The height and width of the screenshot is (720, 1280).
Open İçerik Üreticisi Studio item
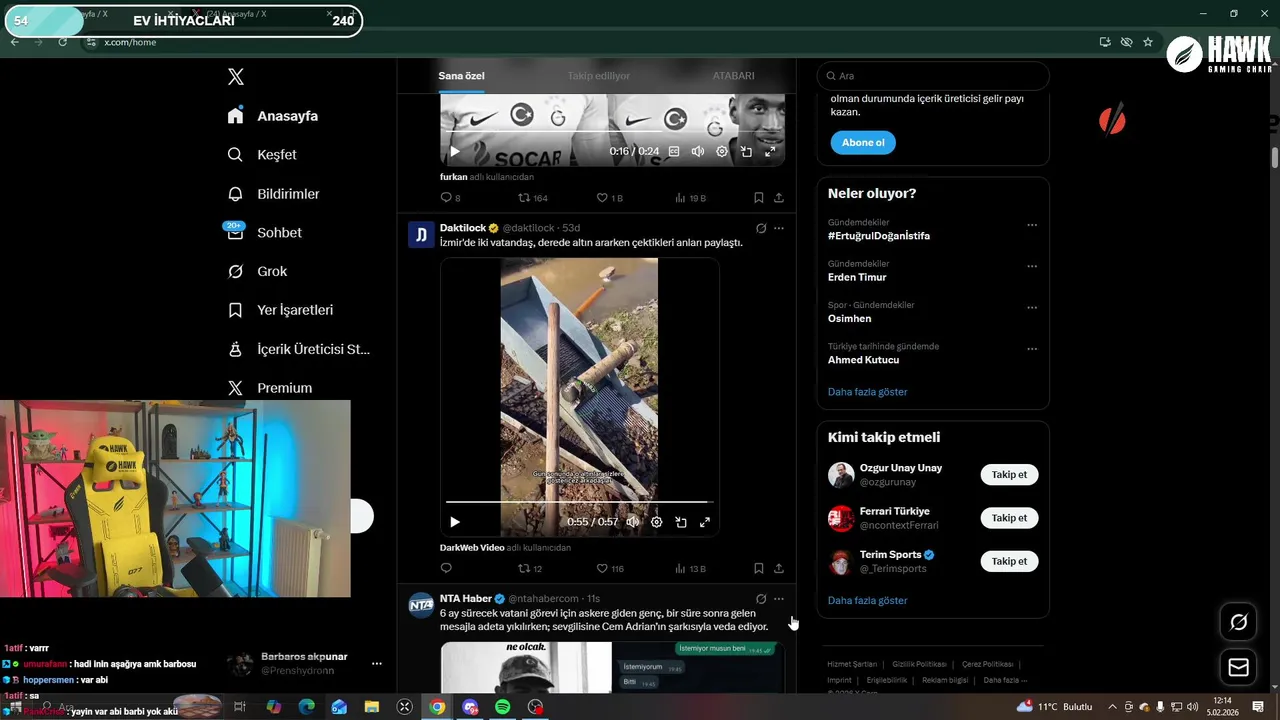[x=299, y=349]
